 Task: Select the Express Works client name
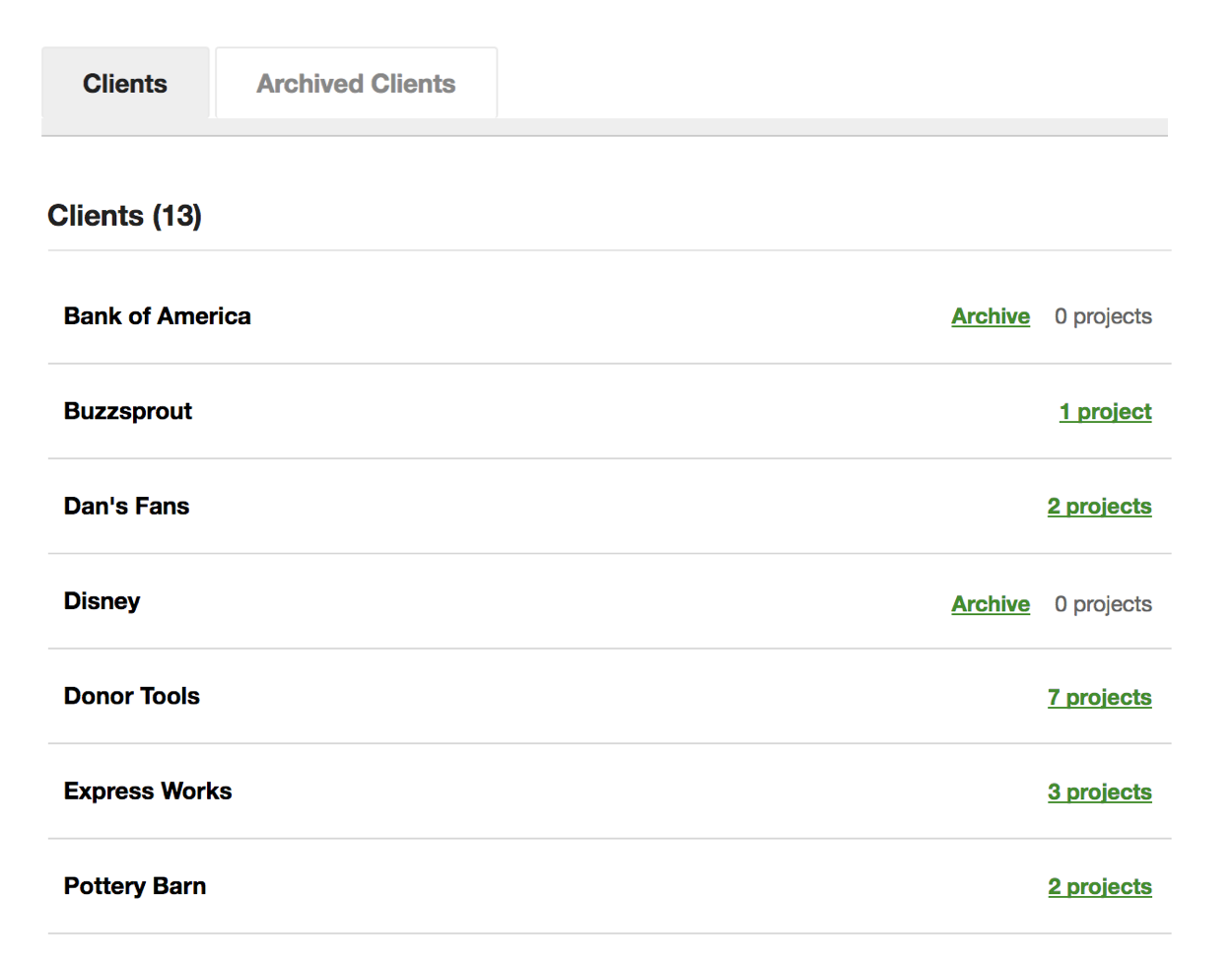147,791
